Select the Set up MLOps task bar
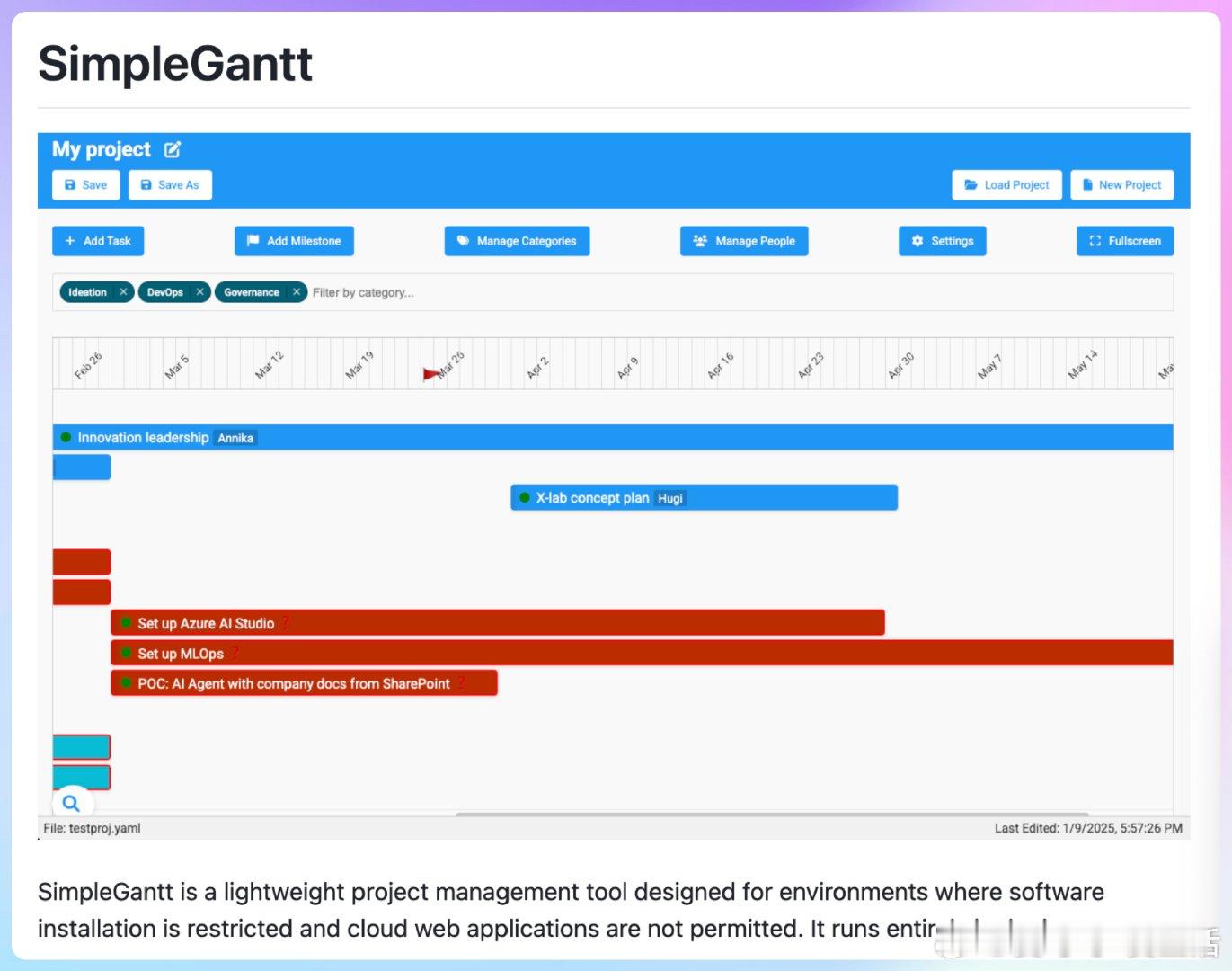This screenshot has height=971, width=1232. click(643, 654)
